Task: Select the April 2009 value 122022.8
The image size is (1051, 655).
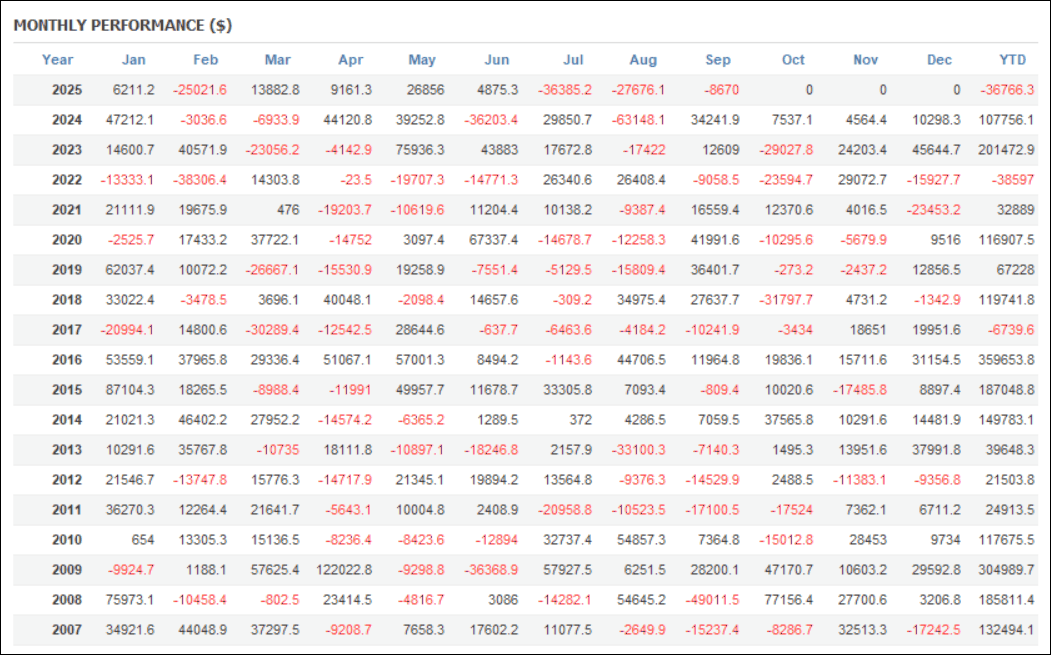Action: click(x=342, y=570)
